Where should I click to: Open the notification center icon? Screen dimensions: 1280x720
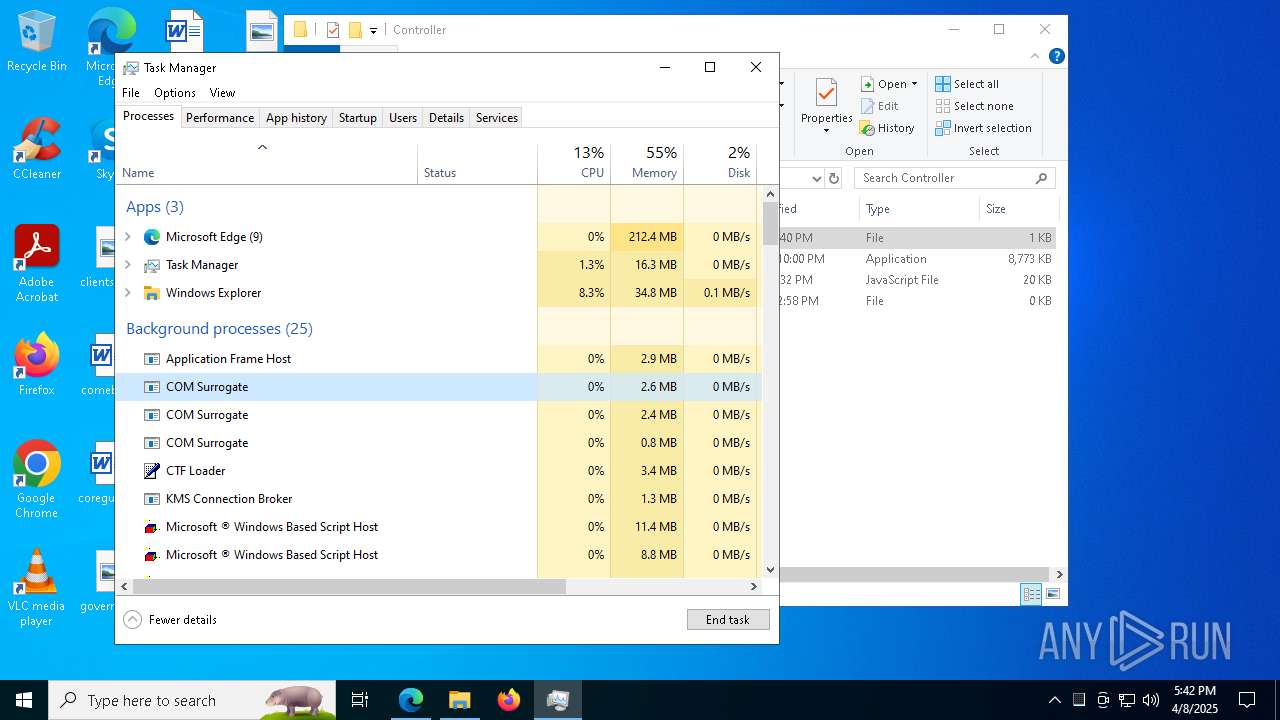1247,700
